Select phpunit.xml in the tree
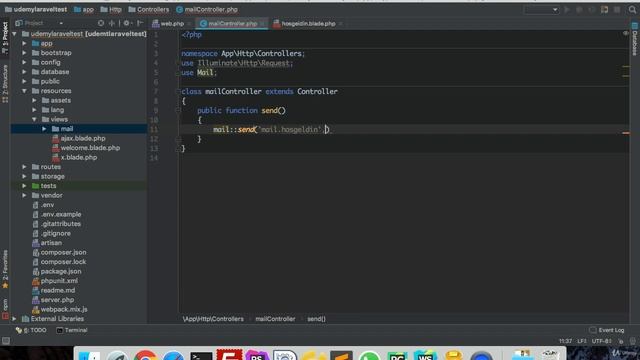 55,281
